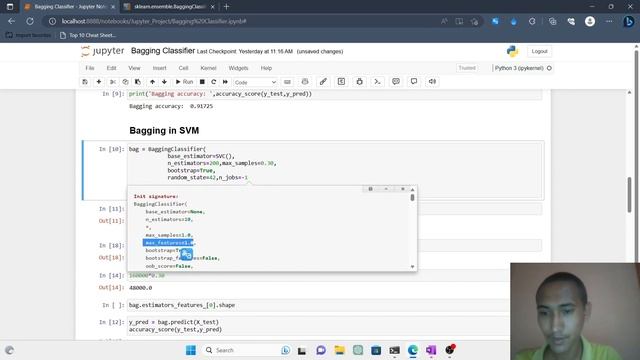This screenshot has width=640, height=360.
Task: Open the Bing sidebar icon in Edge
Action: 629,21
